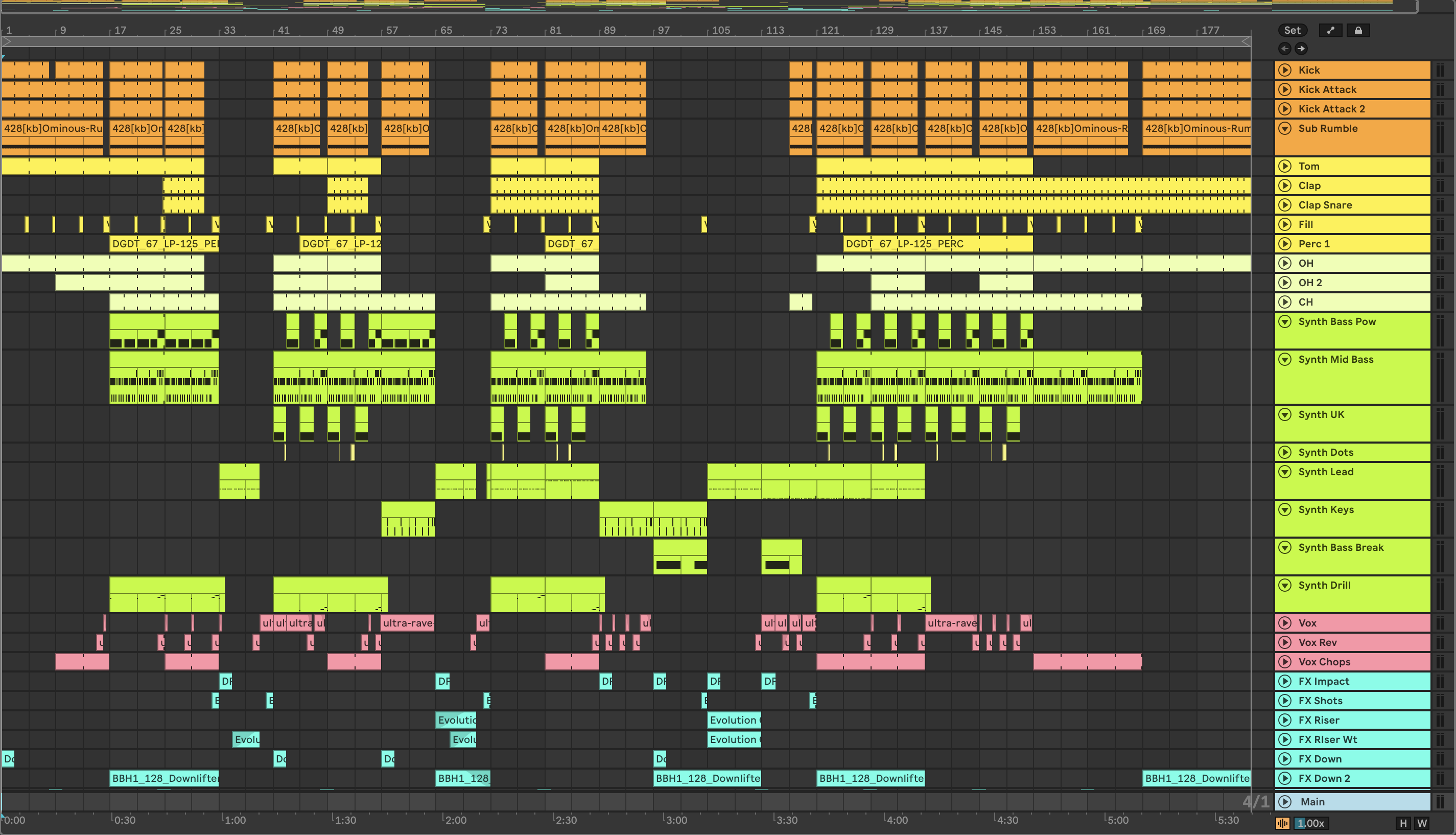Select the FX Riser track name
This screenshot has height=835, width=1456.
[1319, 721]
